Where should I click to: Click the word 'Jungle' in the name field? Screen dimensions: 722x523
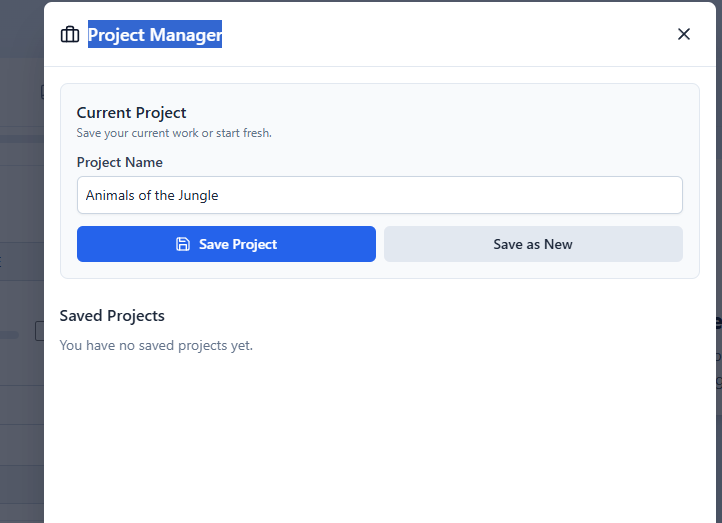pos(198,195)
